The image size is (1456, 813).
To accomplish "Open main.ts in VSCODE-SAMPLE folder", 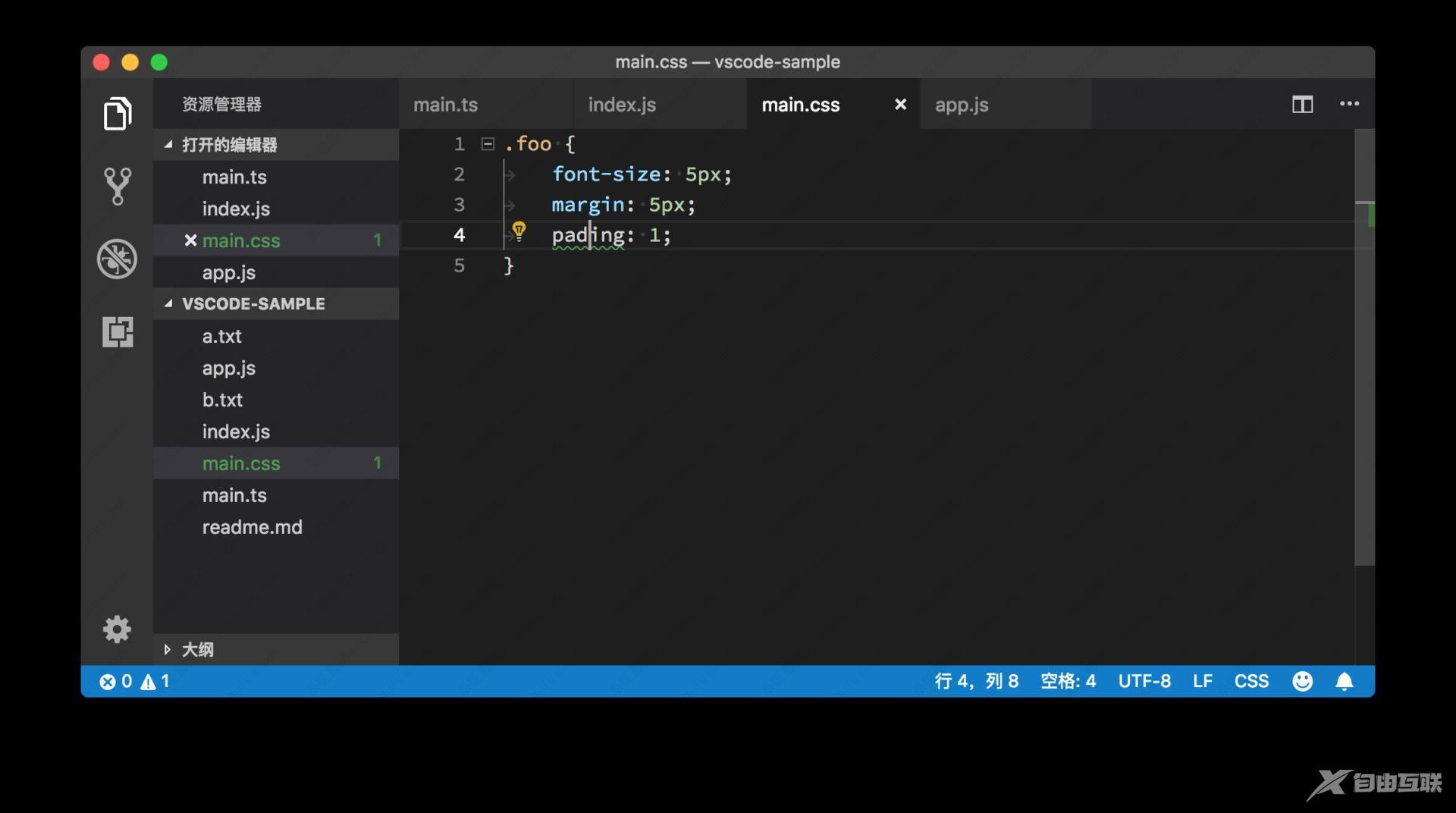I will tap(276, 495).
